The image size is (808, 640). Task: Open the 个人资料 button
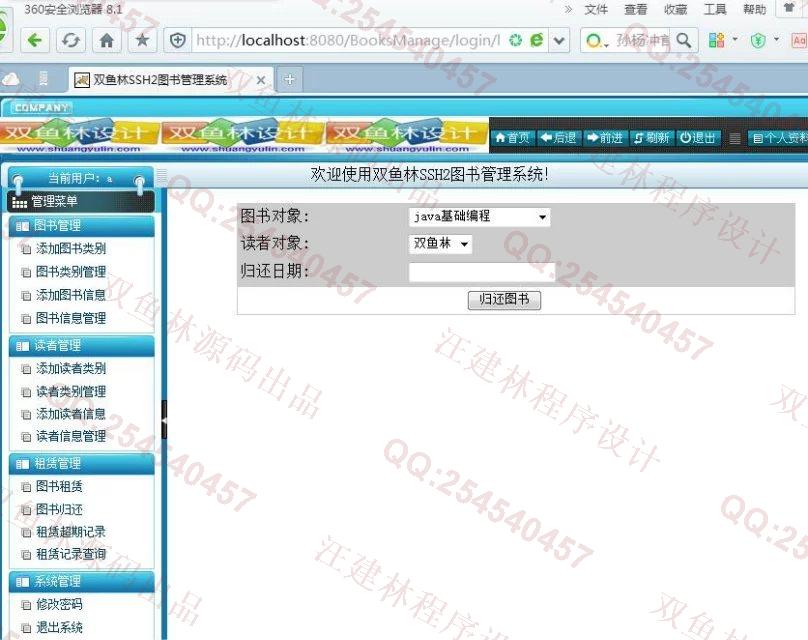(x=779, y=138)
